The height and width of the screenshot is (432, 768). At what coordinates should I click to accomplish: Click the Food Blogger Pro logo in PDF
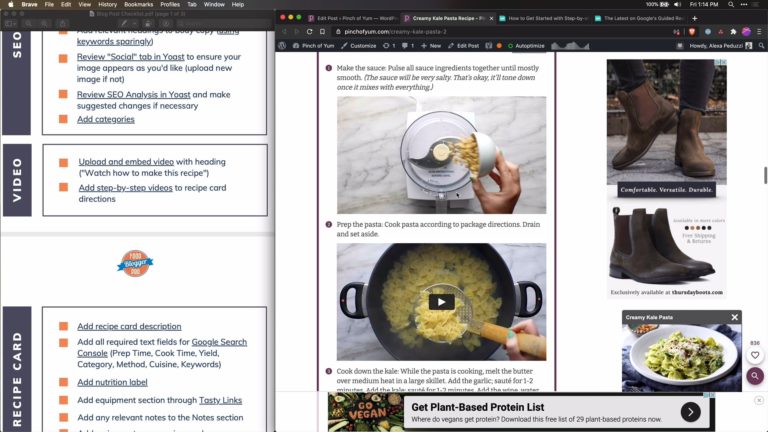135,264
